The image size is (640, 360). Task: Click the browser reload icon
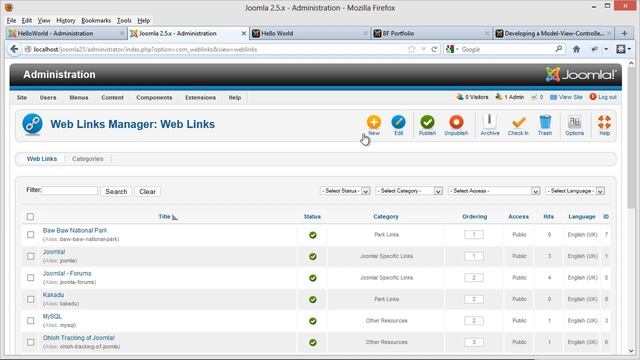pos(434,49)
